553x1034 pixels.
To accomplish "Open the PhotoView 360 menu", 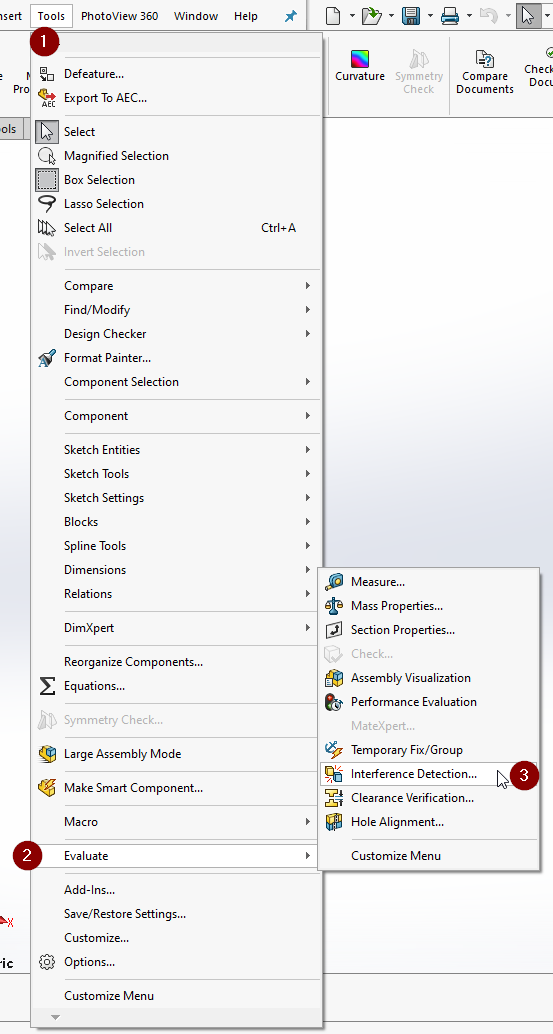I will (x=119, y=16).
